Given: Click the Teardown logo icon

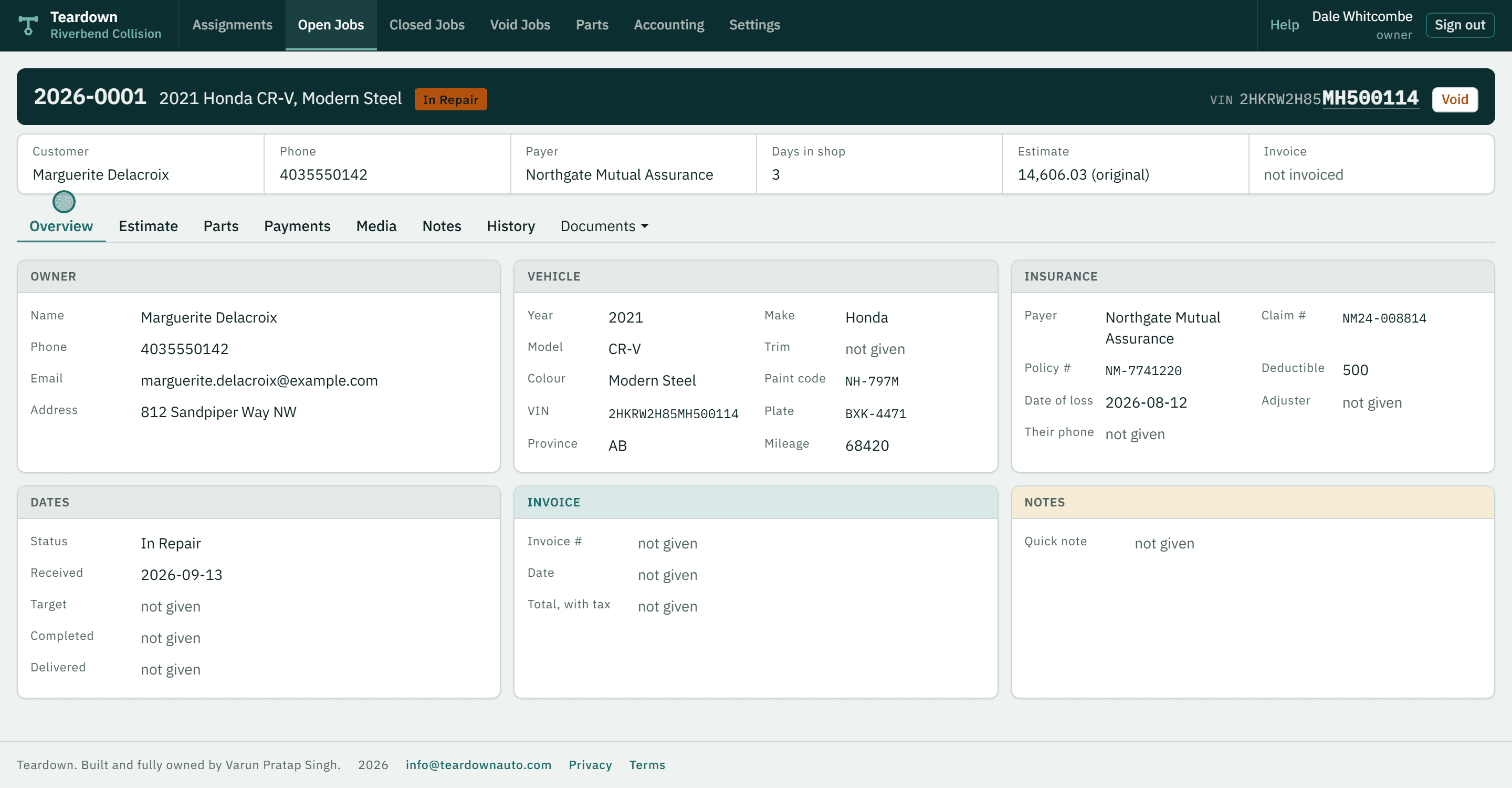Looking at the screenshot, I should [x=28, y=25].
